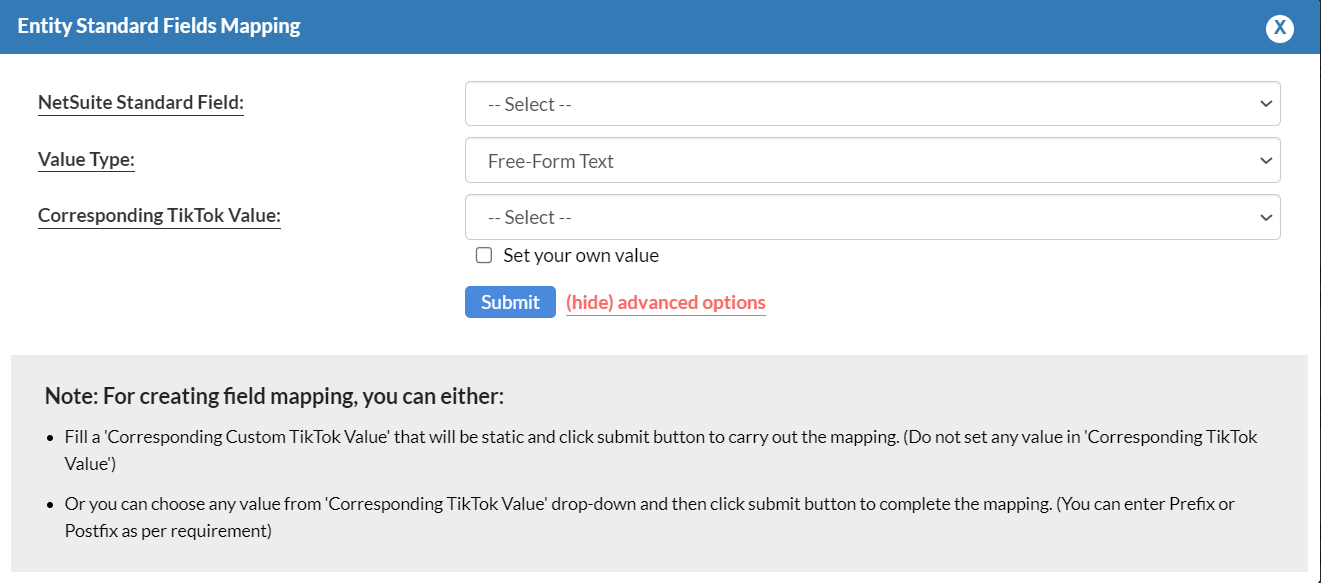The image size is (1321, 583).
Task: Hide advanced options via the red link
Action: coord(665,303)
